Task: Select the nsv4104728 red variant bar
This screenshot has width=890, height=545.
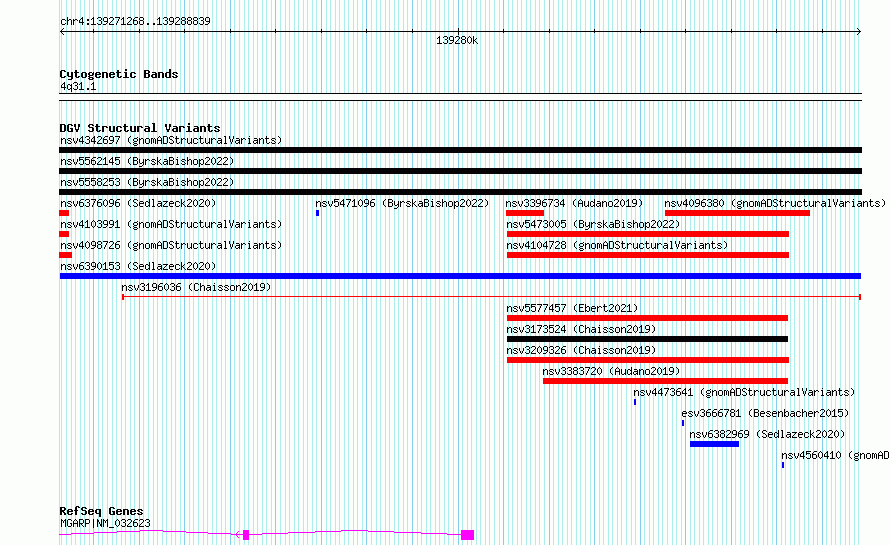Action: [x=648, y=255]
